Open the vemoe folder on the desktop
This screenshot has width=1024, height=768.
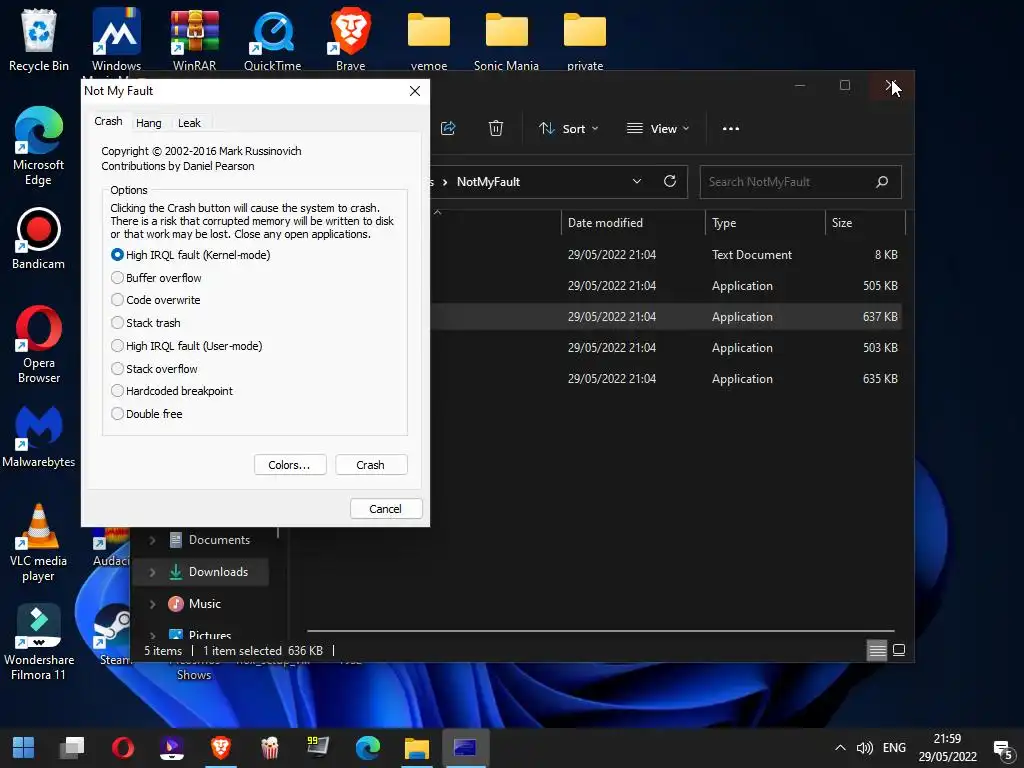tap(429, 39)
